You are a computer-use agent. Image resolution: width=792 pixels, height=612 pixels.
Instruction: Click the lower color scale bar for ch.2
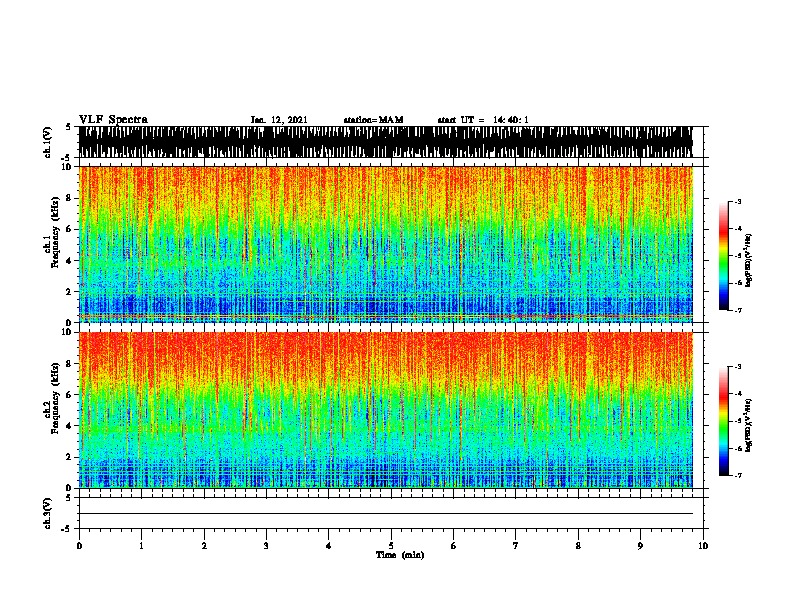click(724, 421)
